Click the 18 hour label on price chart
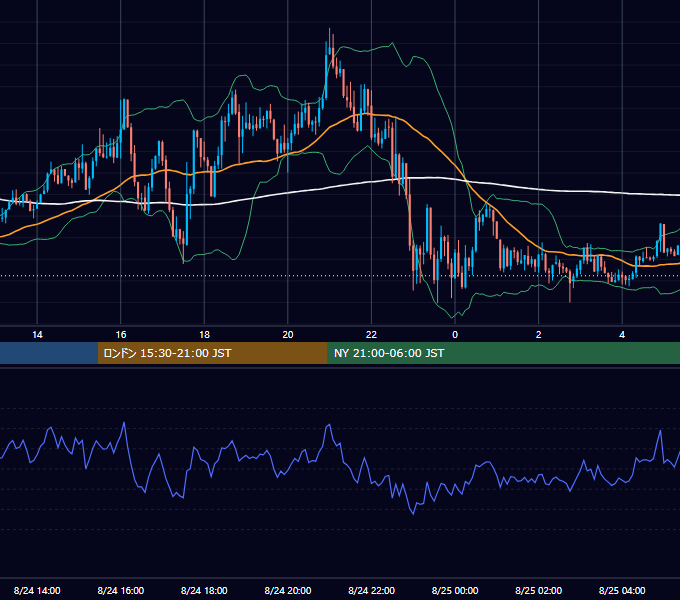Image resolution: width=680 pixels, height=600 pixels. click(x=204, y=335)
